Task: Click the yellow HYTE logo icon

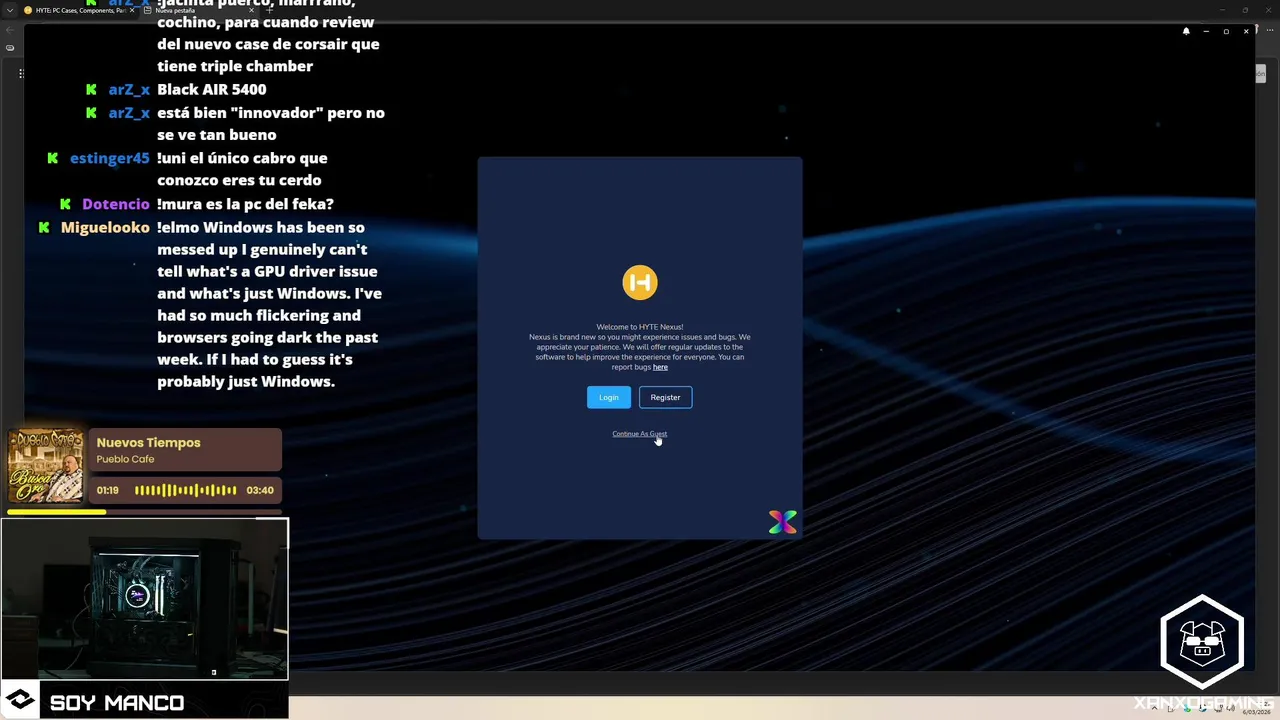Action: [x=640, y=282]
